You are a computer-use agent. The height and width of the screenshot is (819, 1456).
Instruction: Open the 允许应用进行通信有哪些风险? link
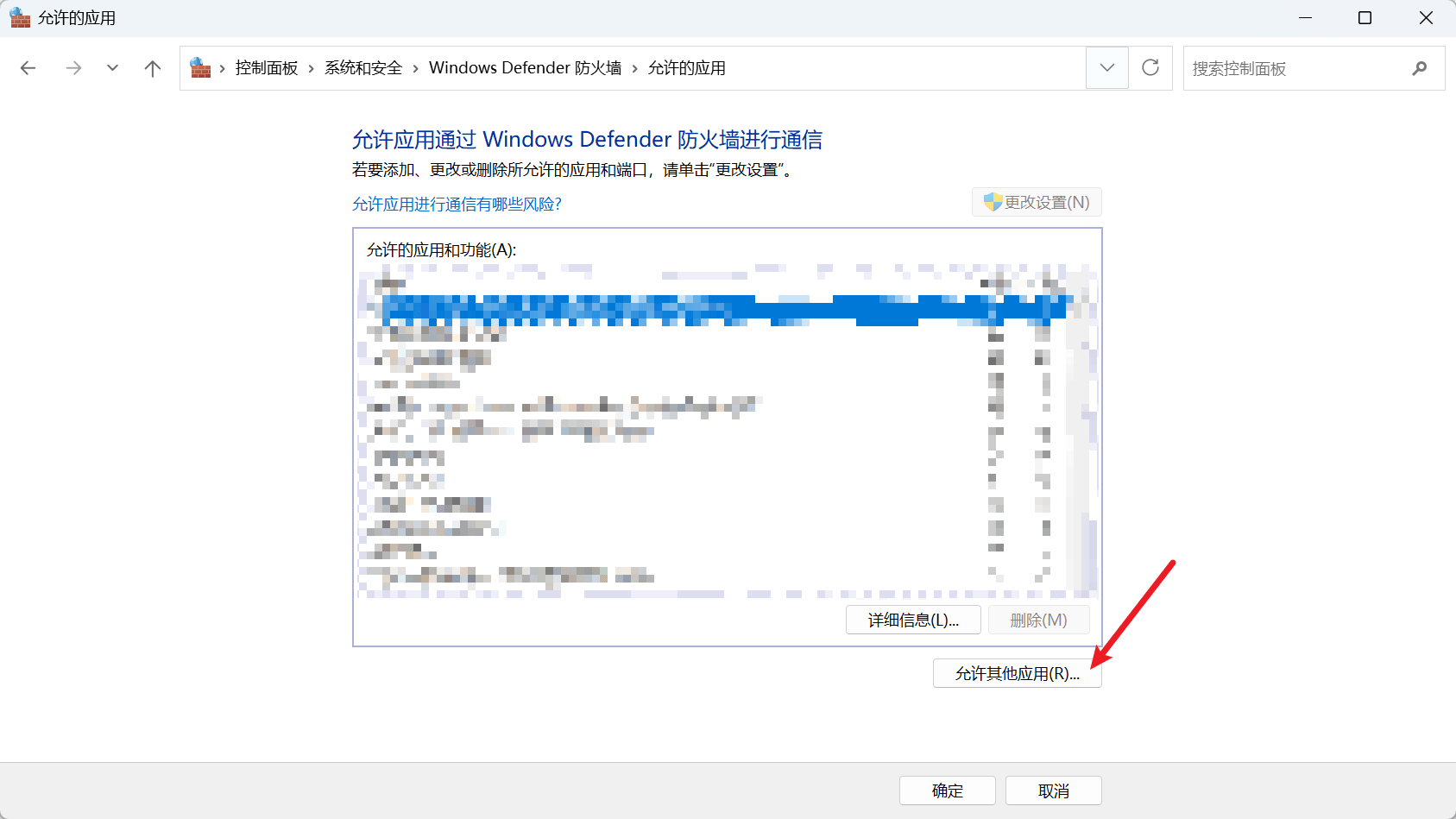457,205
